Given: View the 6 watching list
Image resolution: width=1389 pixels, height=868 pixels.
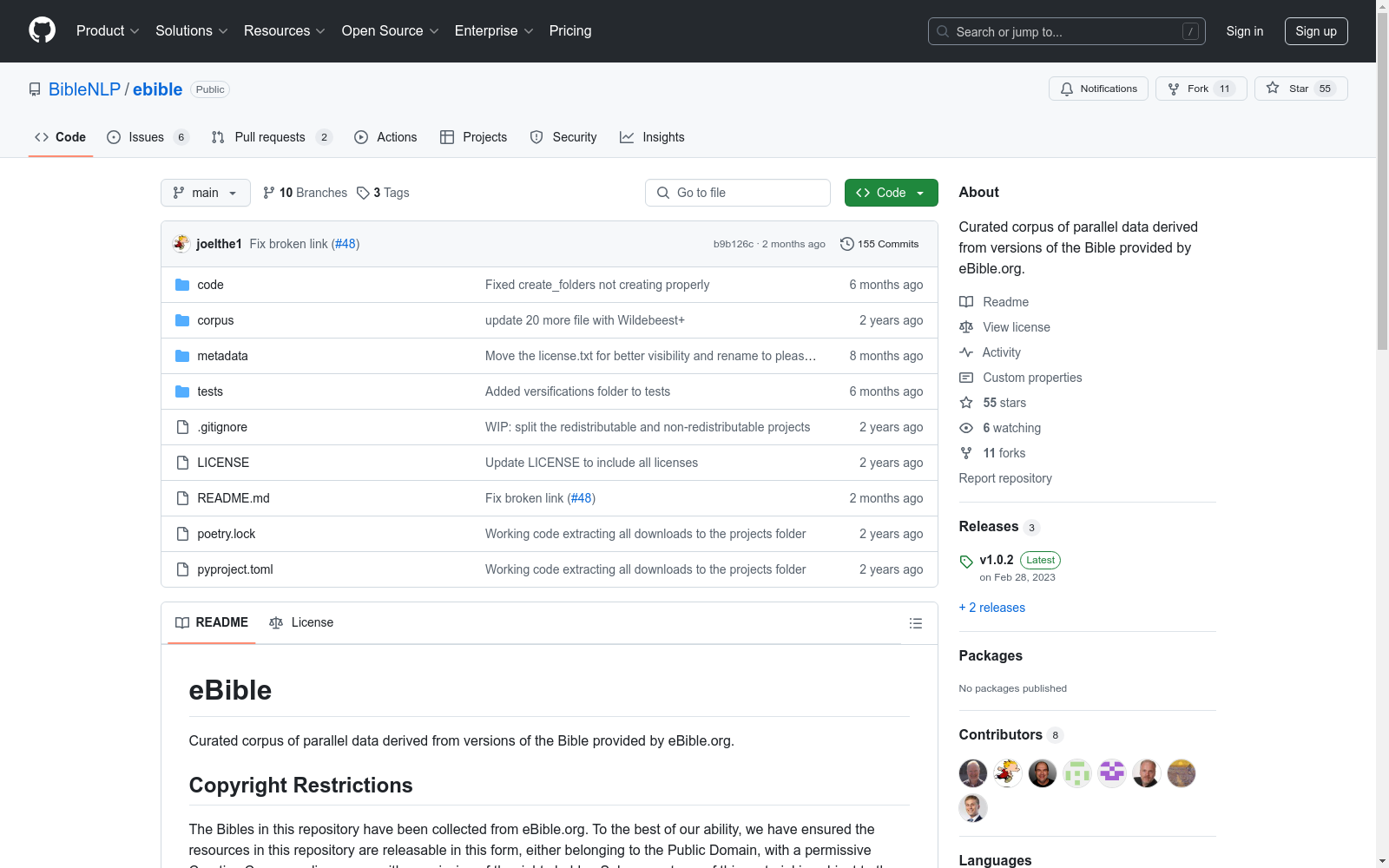Looking at the screenshot, I should [1000, 428].
